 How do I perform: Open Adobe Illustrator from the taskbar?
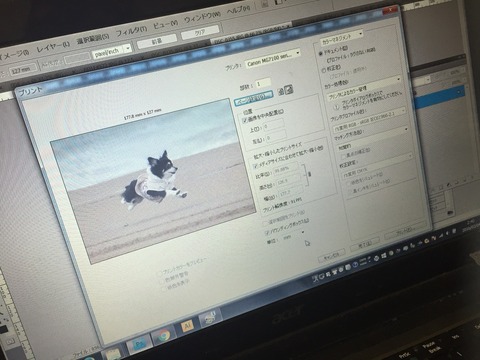[187, 325]
